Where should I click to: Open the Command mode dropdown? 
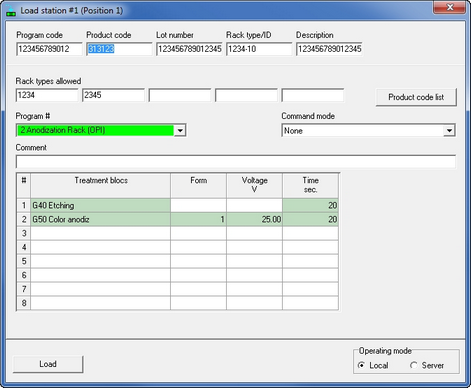tap(368, 130)
